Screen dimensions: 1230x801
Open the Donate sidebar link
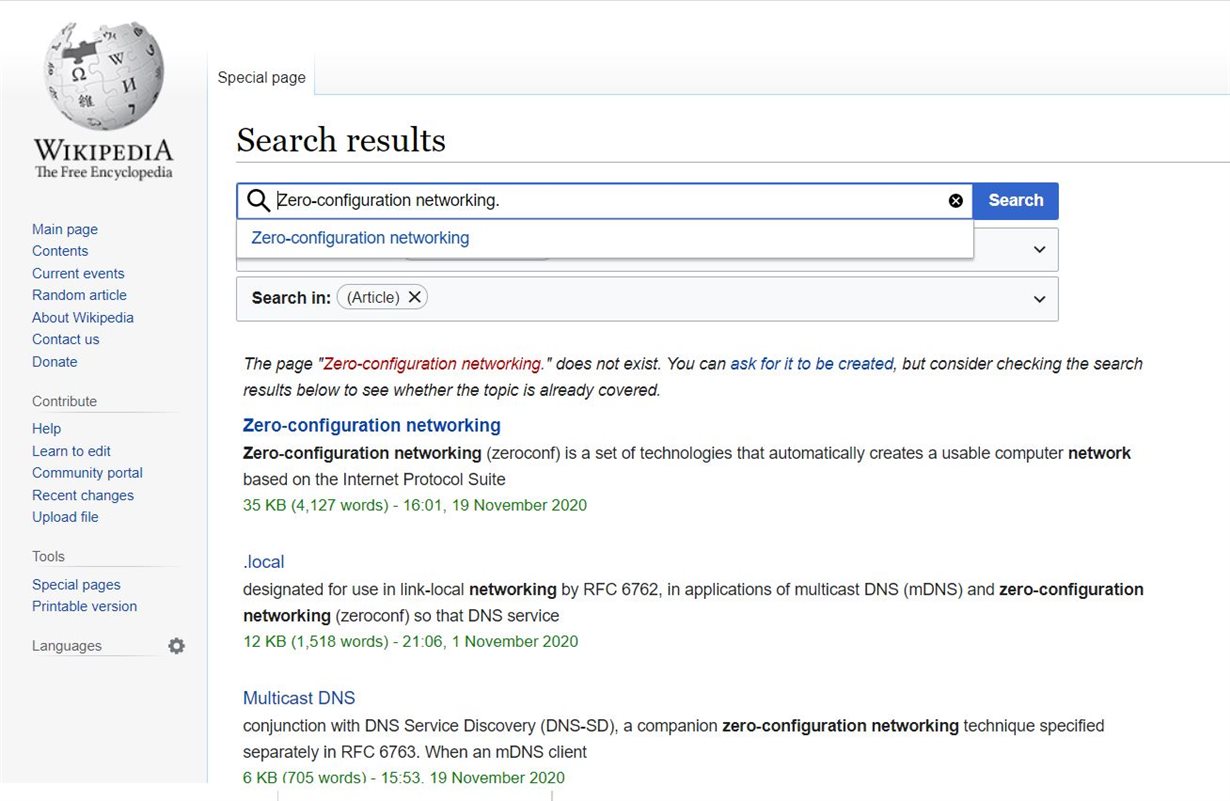[54, 361]
